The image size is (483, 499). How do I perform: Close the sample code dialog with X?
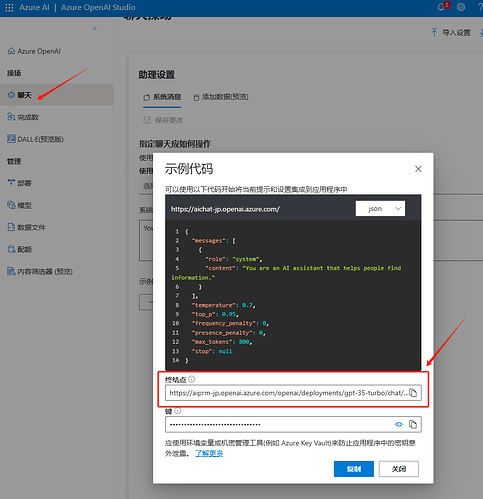(418, 169)
